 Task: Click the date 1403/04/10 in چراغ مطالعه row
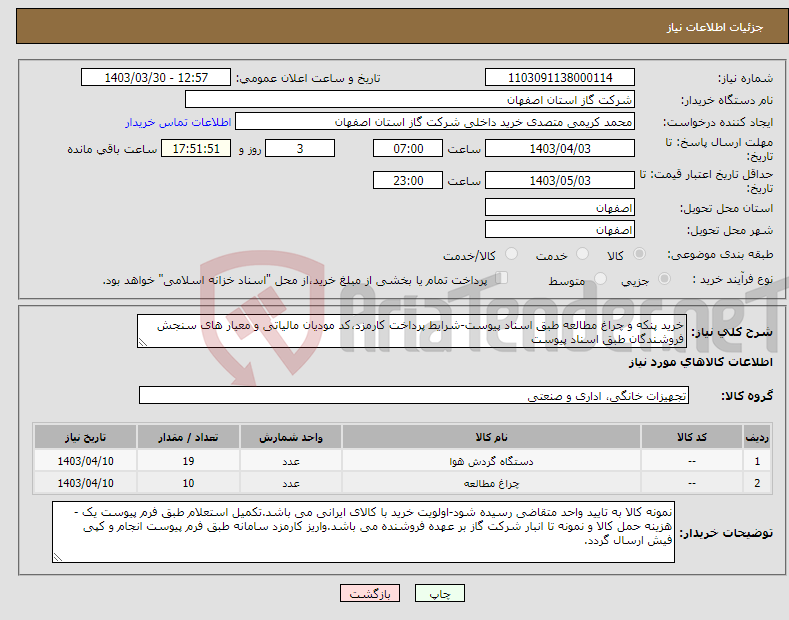point(86,483)
